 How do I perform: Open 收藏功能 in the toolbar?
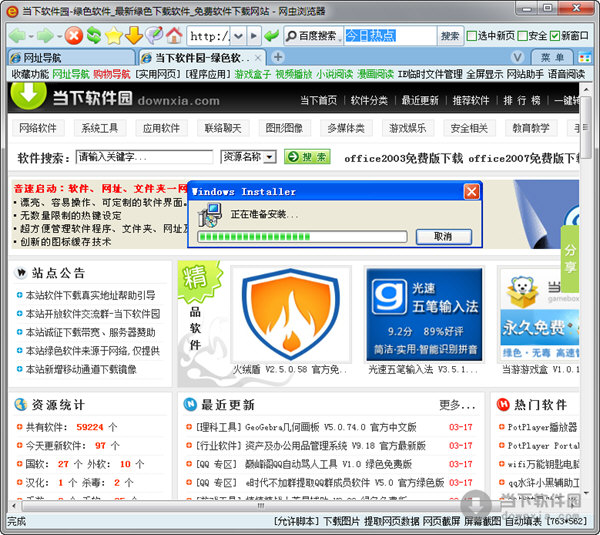tap(30, 74)
